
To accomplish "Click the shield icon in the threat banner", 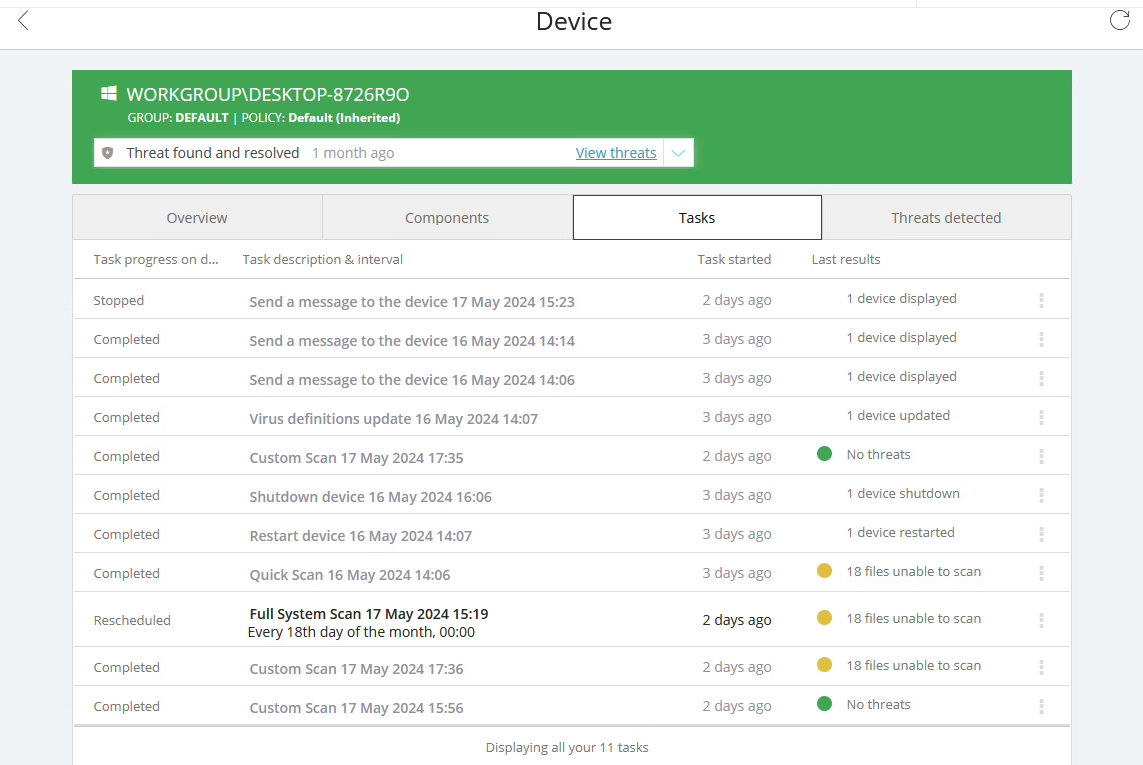I will coord(107,152).
